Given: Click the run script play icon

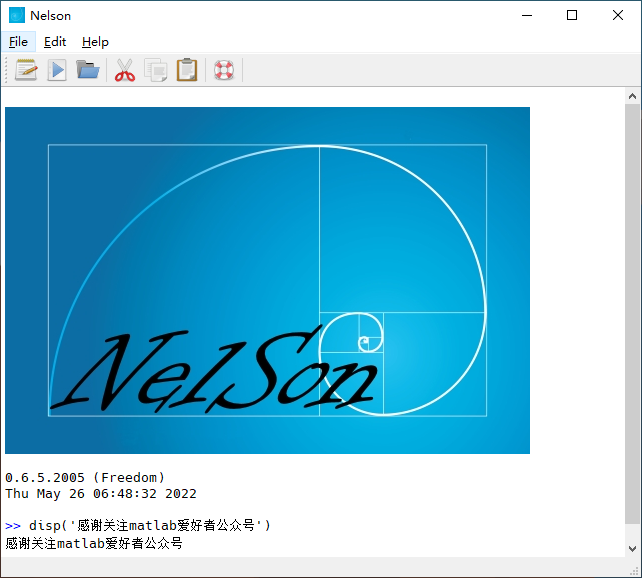Looking at the screenshot, I should tap(57, 70).
